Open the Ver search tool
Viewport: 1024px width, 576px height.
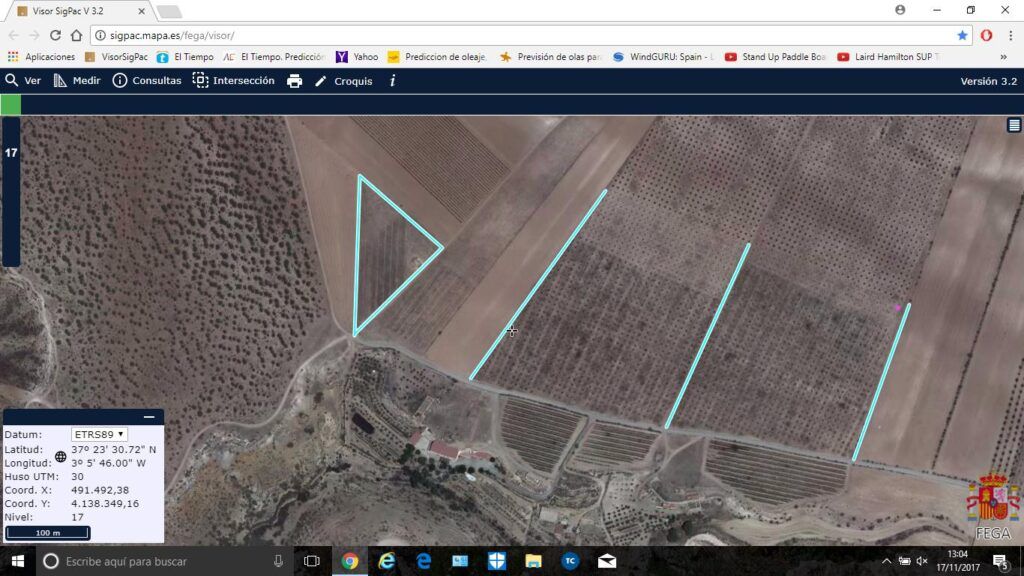coord(23,81)
